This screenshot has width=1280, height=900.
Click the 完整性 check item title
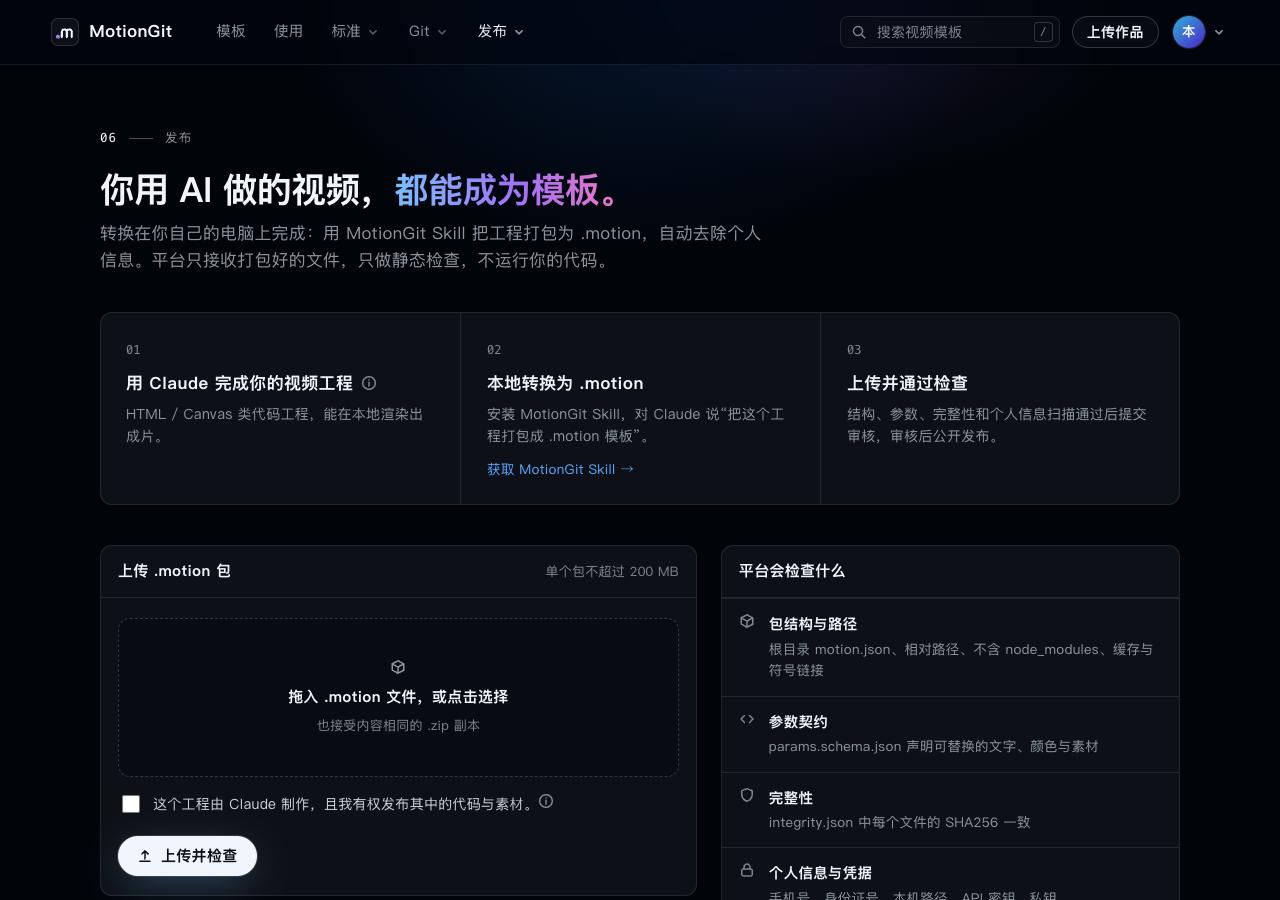791,798
